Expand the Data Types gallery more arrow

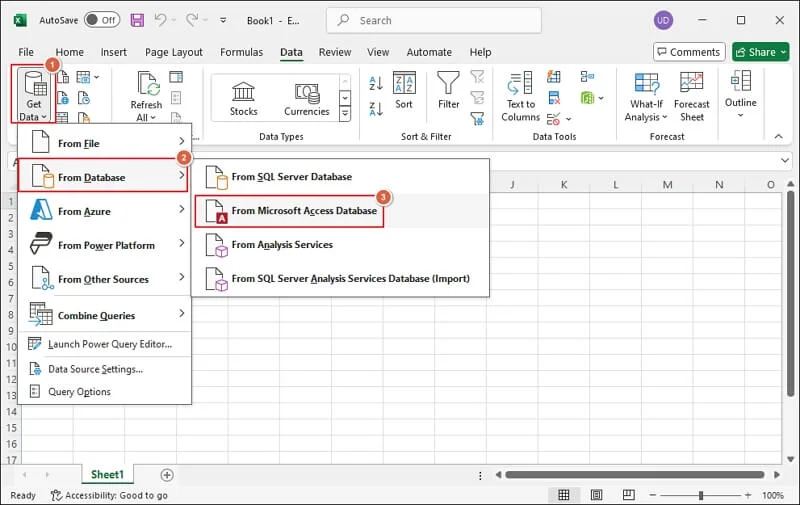point(345,113)
